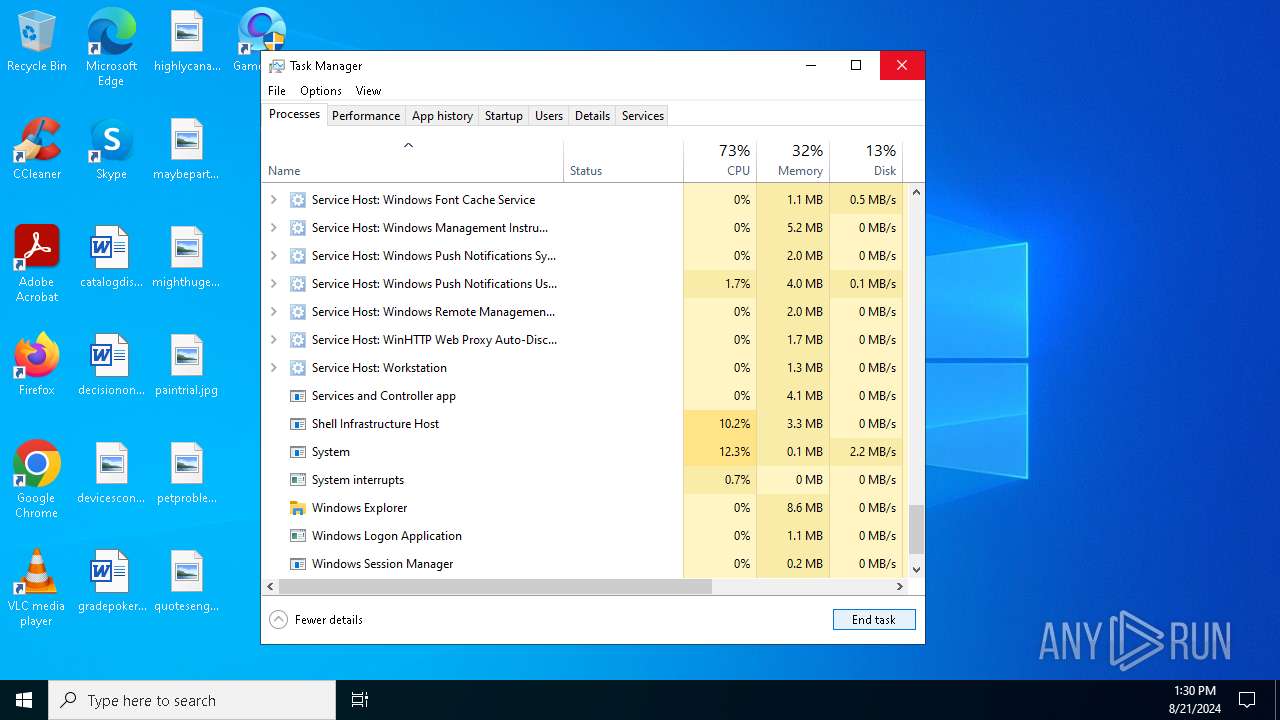Image resolution: width=1280 pixels, height=720 pixels.
Task: Open the Options menu
Action: click(x=321, y=91)
